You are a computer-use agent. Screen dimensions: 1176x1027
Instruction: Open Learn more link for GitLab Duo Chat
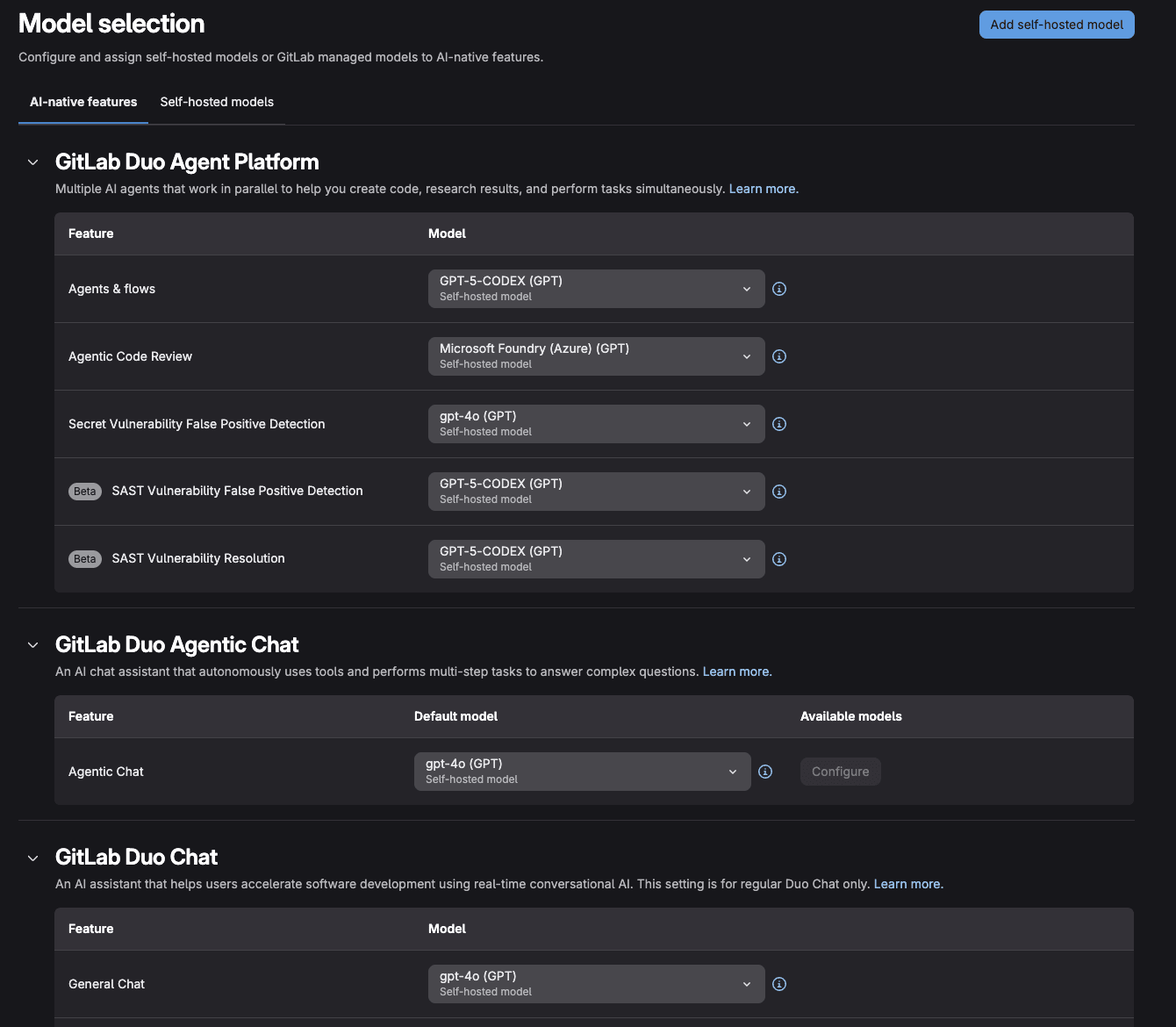[x=907, y=884]
